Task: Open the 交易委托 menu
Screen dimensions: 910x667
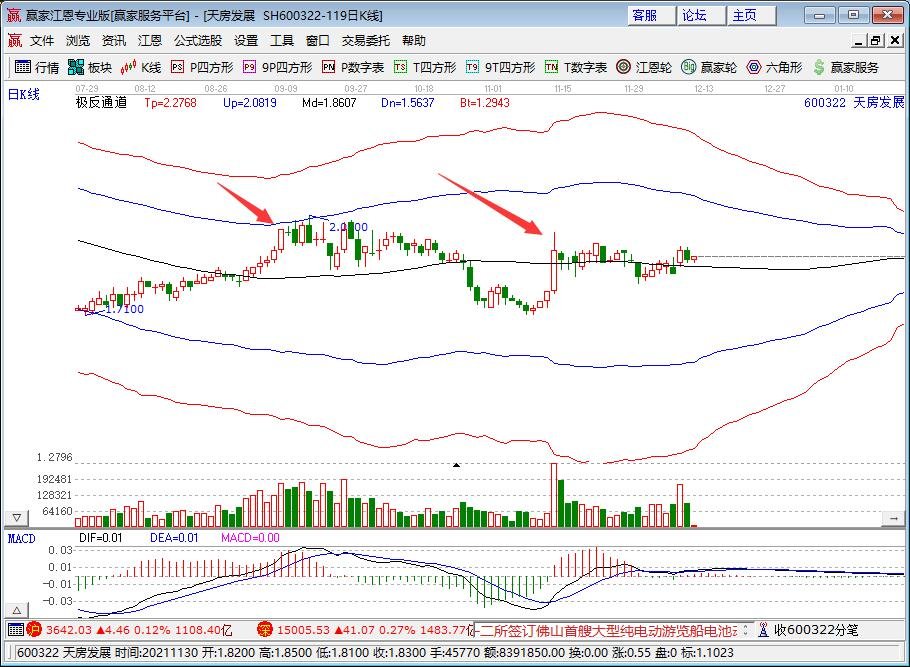Action: pyautogui.click(x=366, y=41)
